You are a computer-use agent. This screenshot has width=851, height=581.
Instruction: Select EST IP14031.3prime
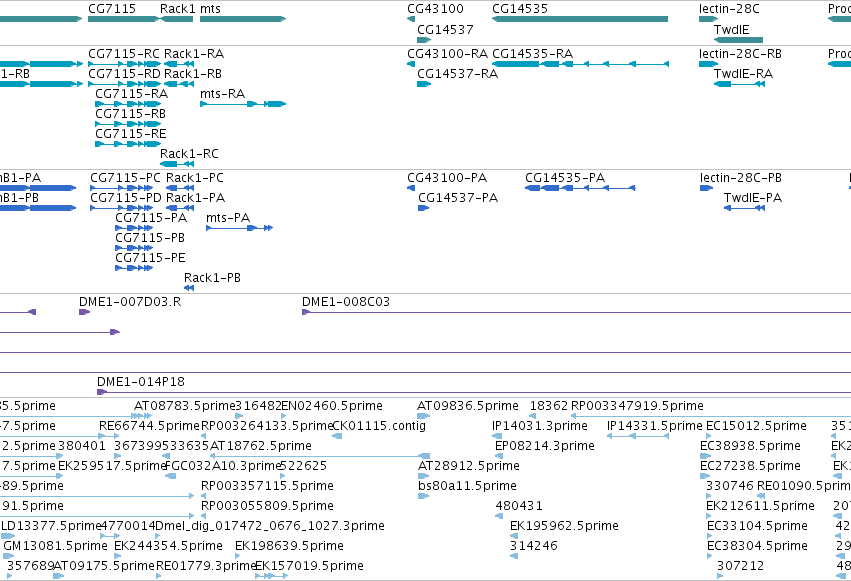(539, 426)
